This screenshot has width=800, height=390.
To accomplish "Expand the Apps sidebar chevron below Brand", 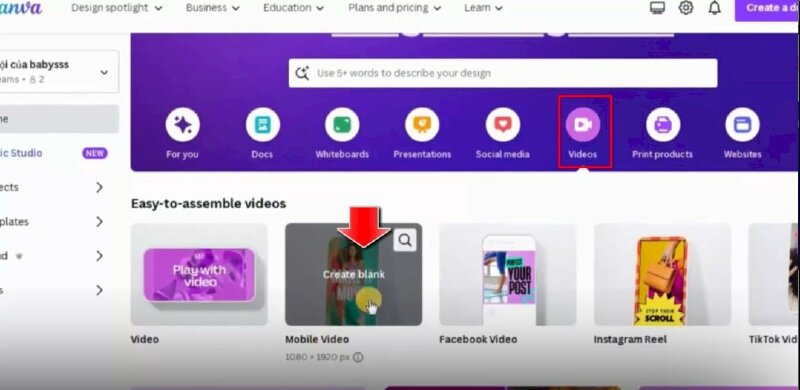I will [x=99, y=290].
